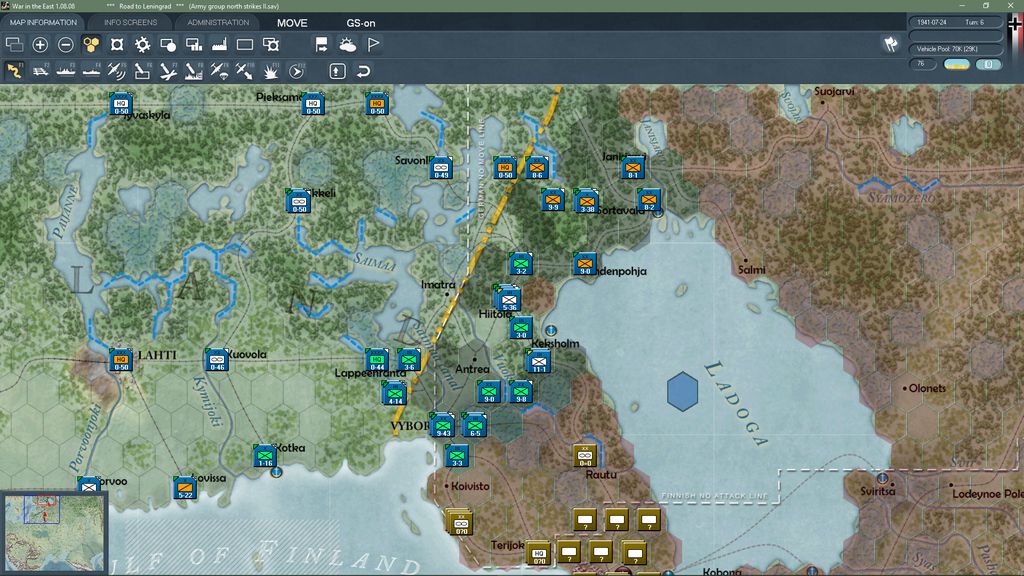Viewport: 1024px width, 576px height.
Task: Select the Soviet 0=0 unit at Rautu
Action: point(584,456)
